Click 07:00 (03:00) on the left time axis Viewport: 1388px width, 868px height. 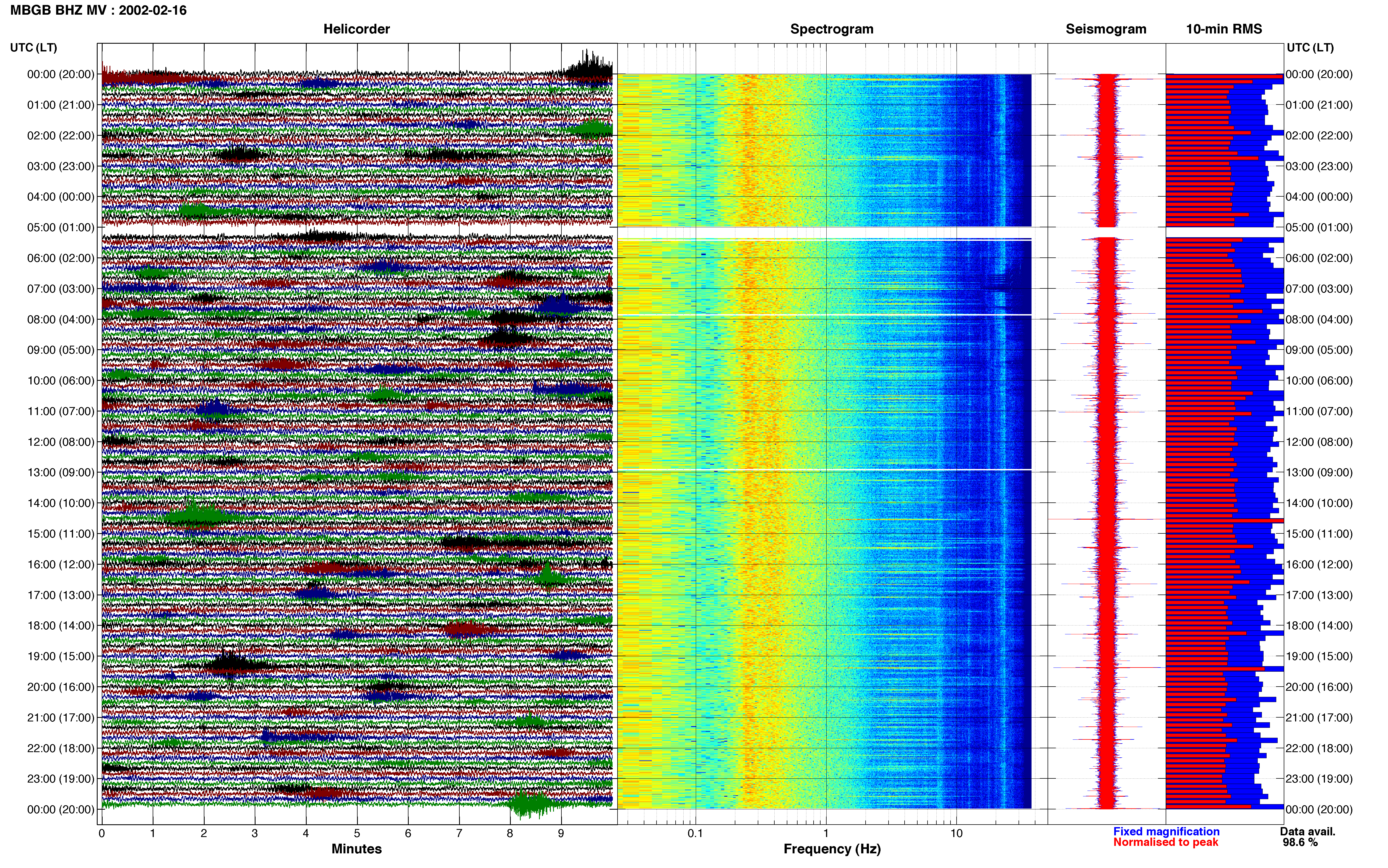(x=61, y=289)
